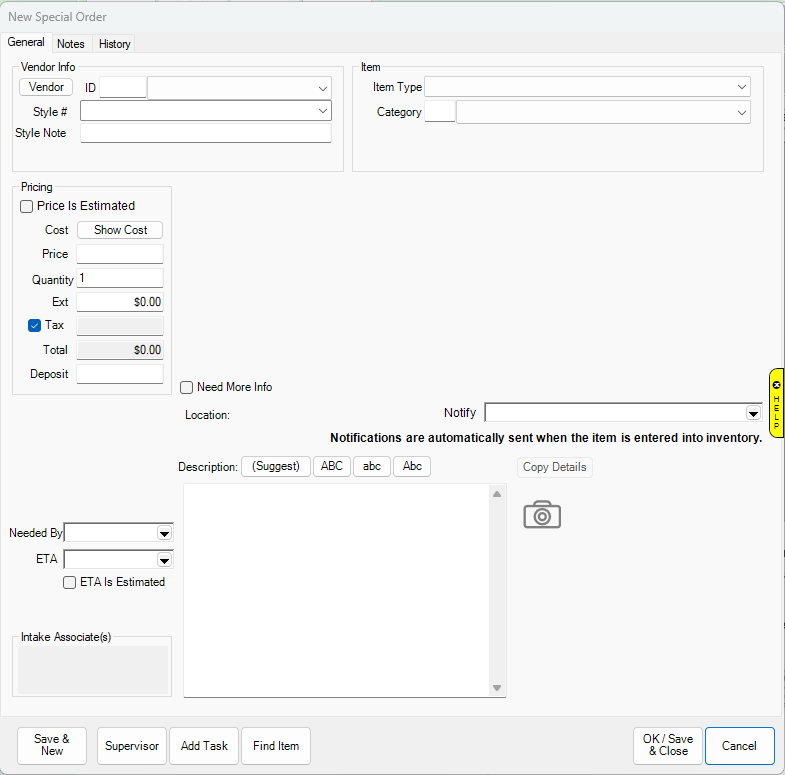Image resolution: width=785 pixels, height=775 pixels.
Task: Click the camera icon to add photo
Action: 542,515
